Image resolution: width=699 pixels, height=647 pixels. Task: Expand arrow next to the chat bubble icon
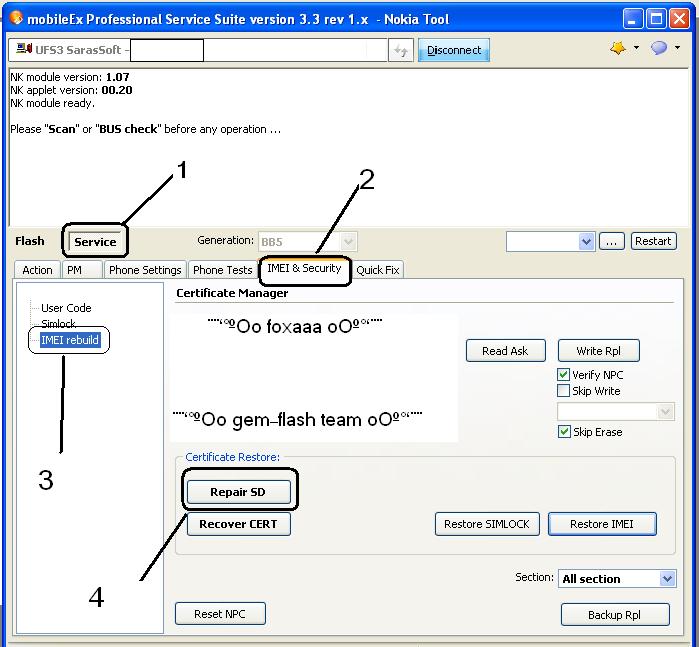677,47
